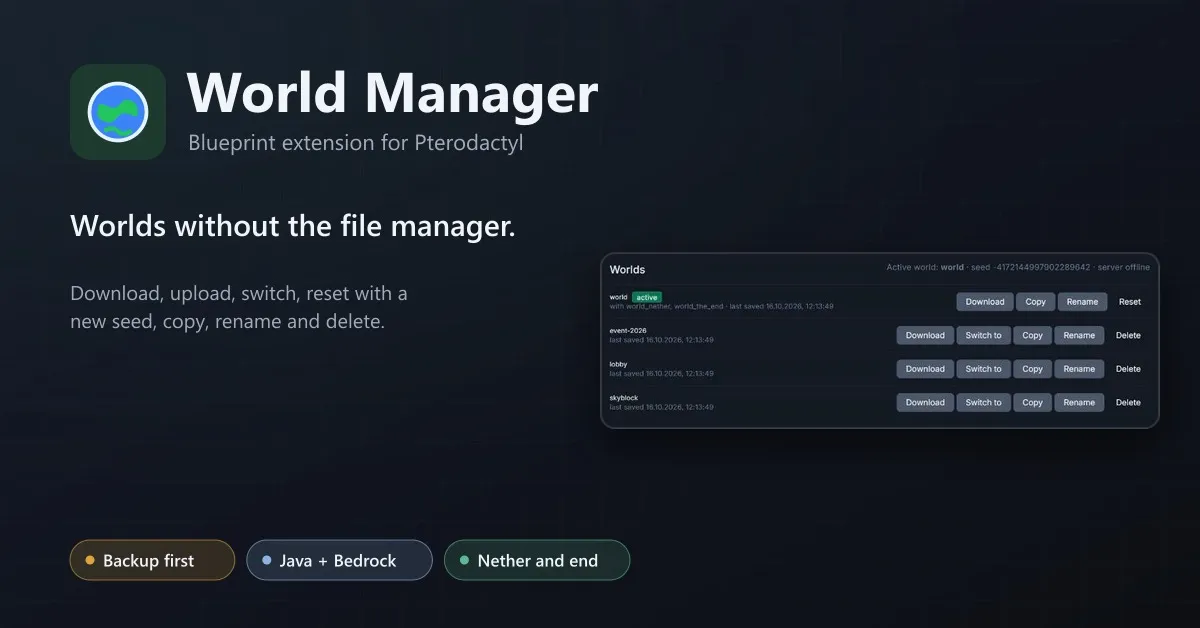Select the 'Java + Bedrock' pill tag
1200x628 pixels.
coord(339,561)
